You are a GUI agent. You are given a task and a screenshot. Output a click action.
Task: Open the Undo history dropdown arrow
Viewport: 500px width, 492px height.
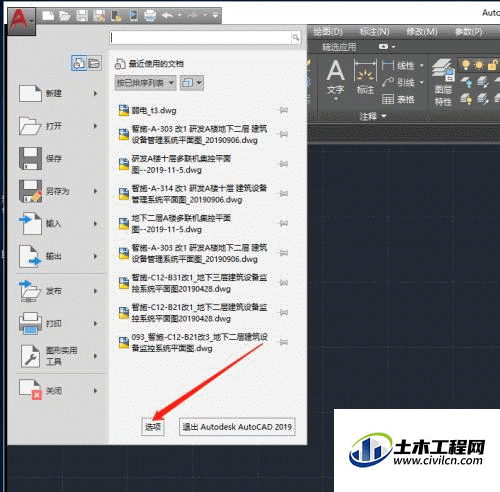tap(180, 15)
